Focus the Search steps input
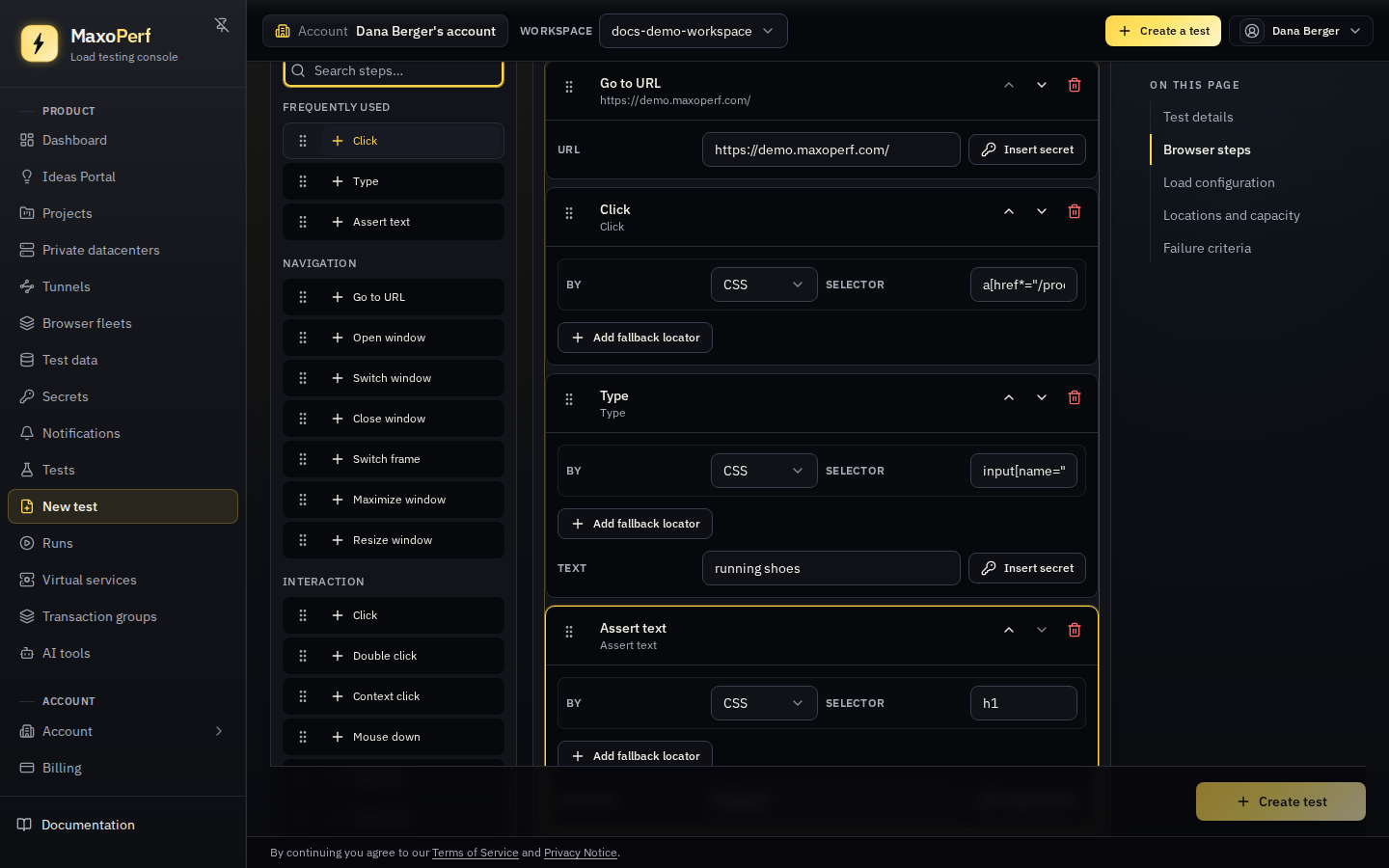The image size is (1389, 868). pos(394,71)
